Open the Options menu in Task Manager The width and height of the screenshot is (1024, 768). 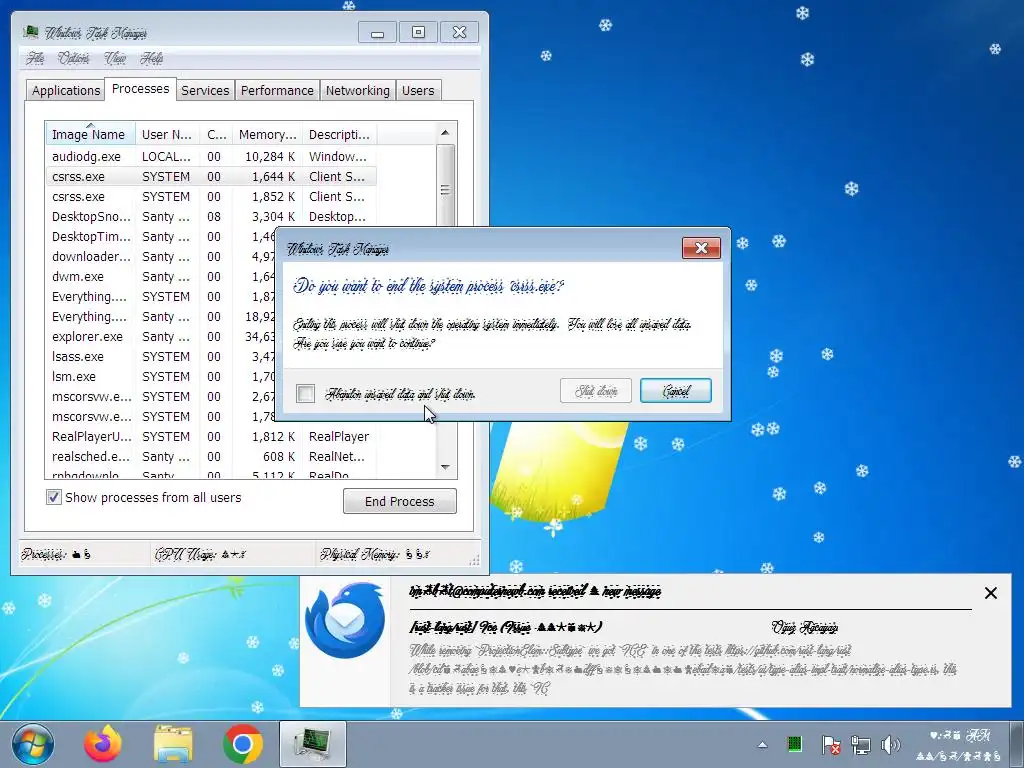[x=74, y=58]
